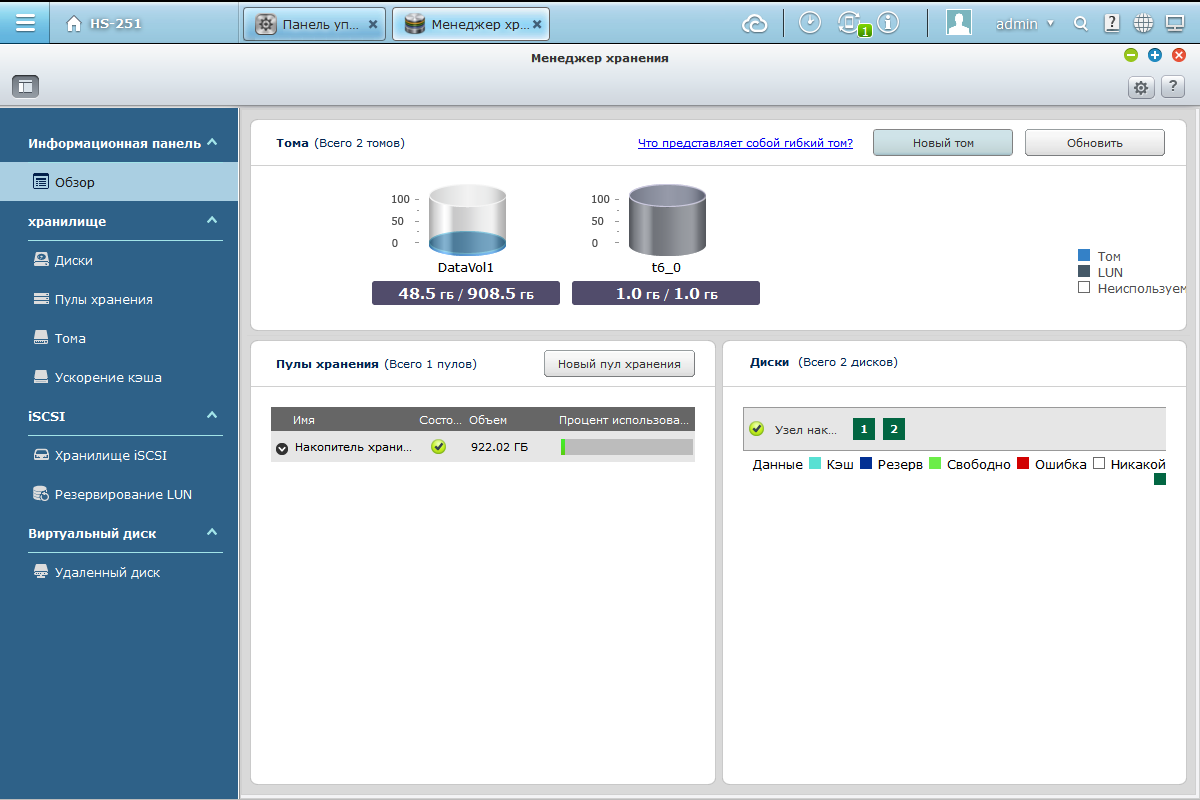The height and width of the screenshot is (800, 1200).
Task: Expand the Накопитель хранения pool row
Action: (x=282, y=448)
